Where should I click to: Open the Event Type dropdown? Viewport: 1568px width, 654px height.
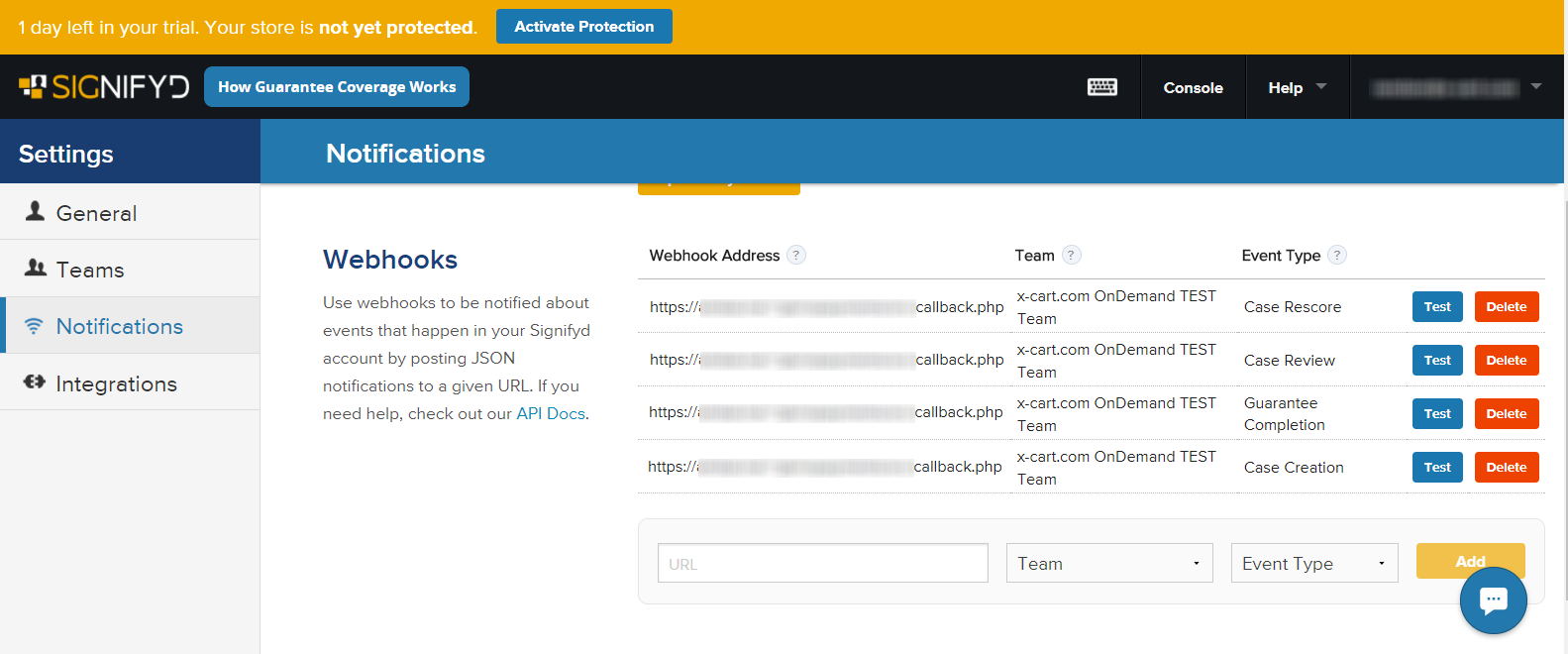click(1314, 563)
